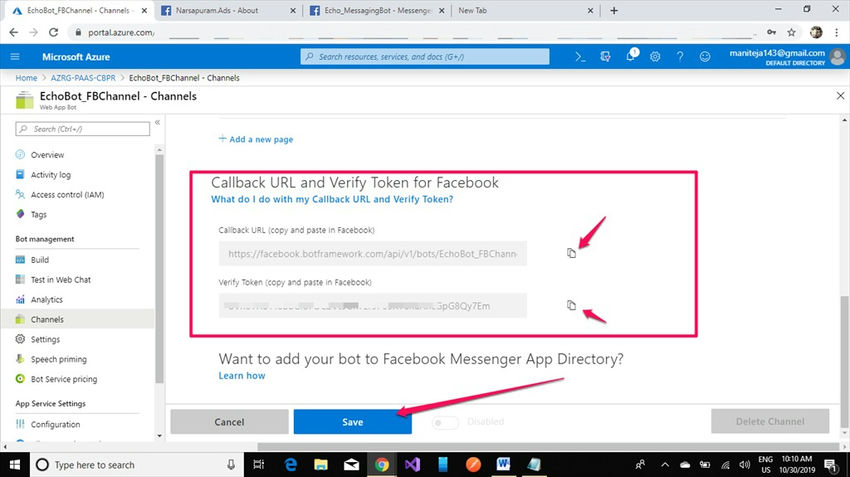Viewport: 850px width, 477px height.
Task: Copy the Verify Token to clipboard
Action: [571, 305]
